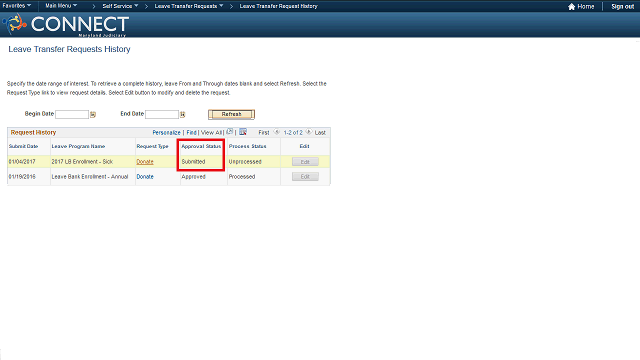The height and width of the screenshot is (360, 640).
Task: Go to First rows link
Action: pos(264,133)
